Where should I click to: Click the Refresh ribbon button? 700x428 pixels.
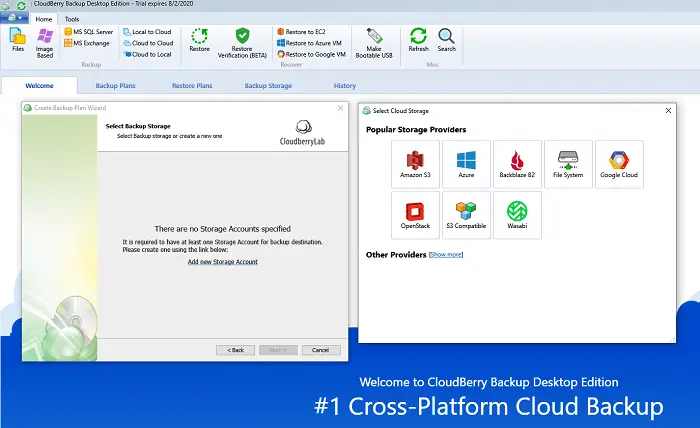click(418, 40)
